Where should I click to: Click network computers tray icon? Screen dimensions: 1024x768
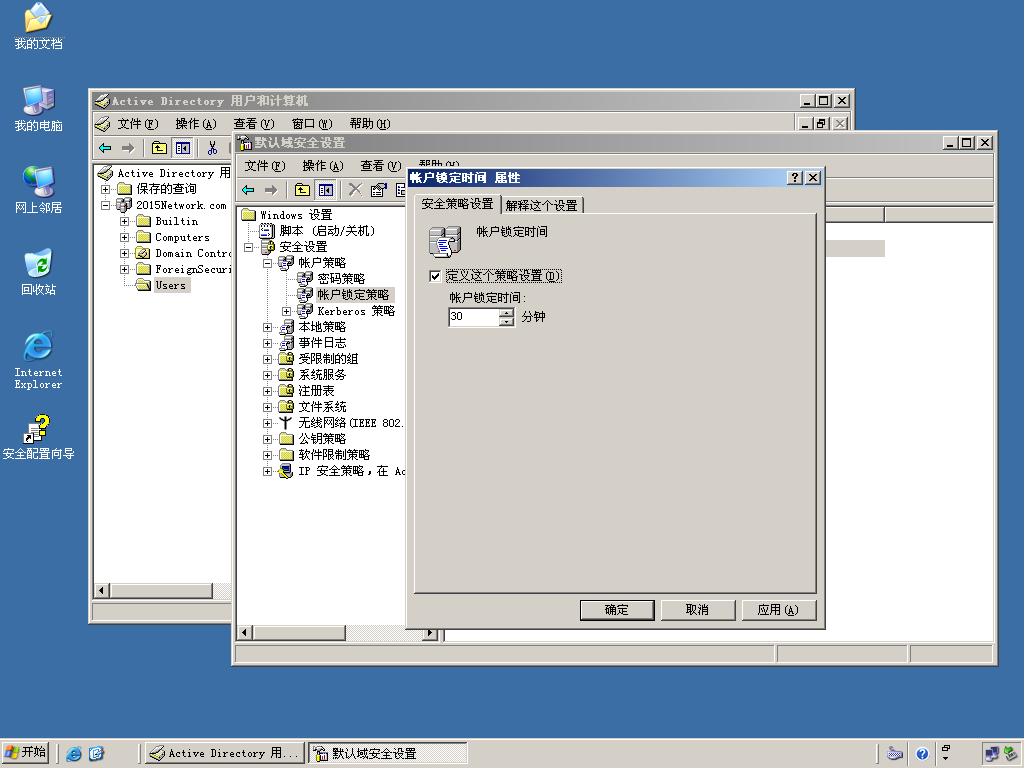pyautogui.click(x=992, y=754)
